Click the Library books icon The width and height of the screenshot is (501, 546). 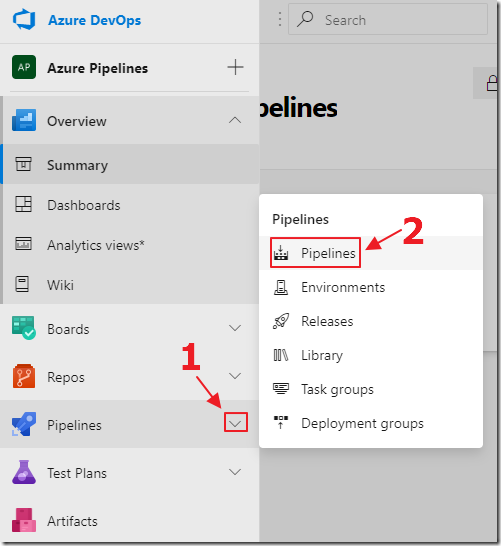281,355
